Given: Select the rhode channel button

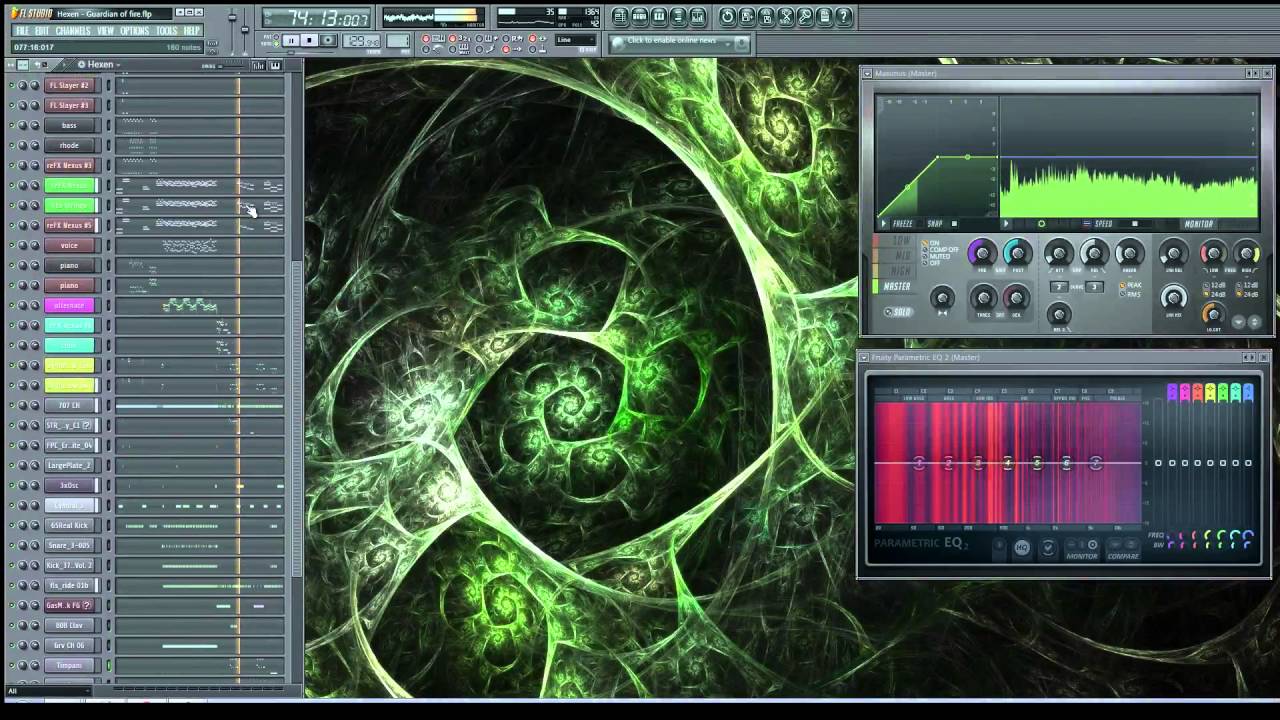Looking at the screenshot, I should [x=69, y=145].
